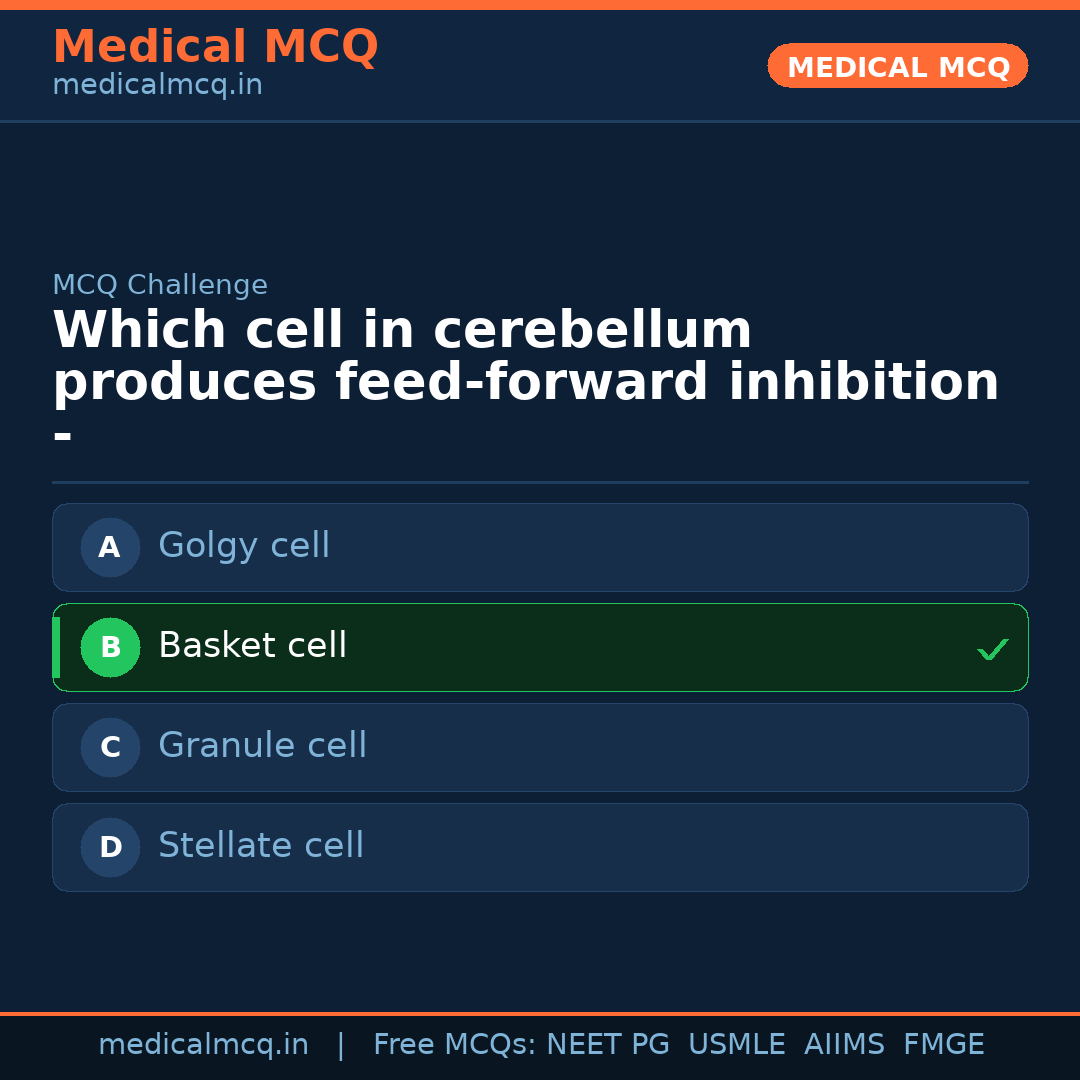Open the medicalmcq.in link under the header title
Image resolution: width=1080 pixels, height=1080 pixels.
157,85
